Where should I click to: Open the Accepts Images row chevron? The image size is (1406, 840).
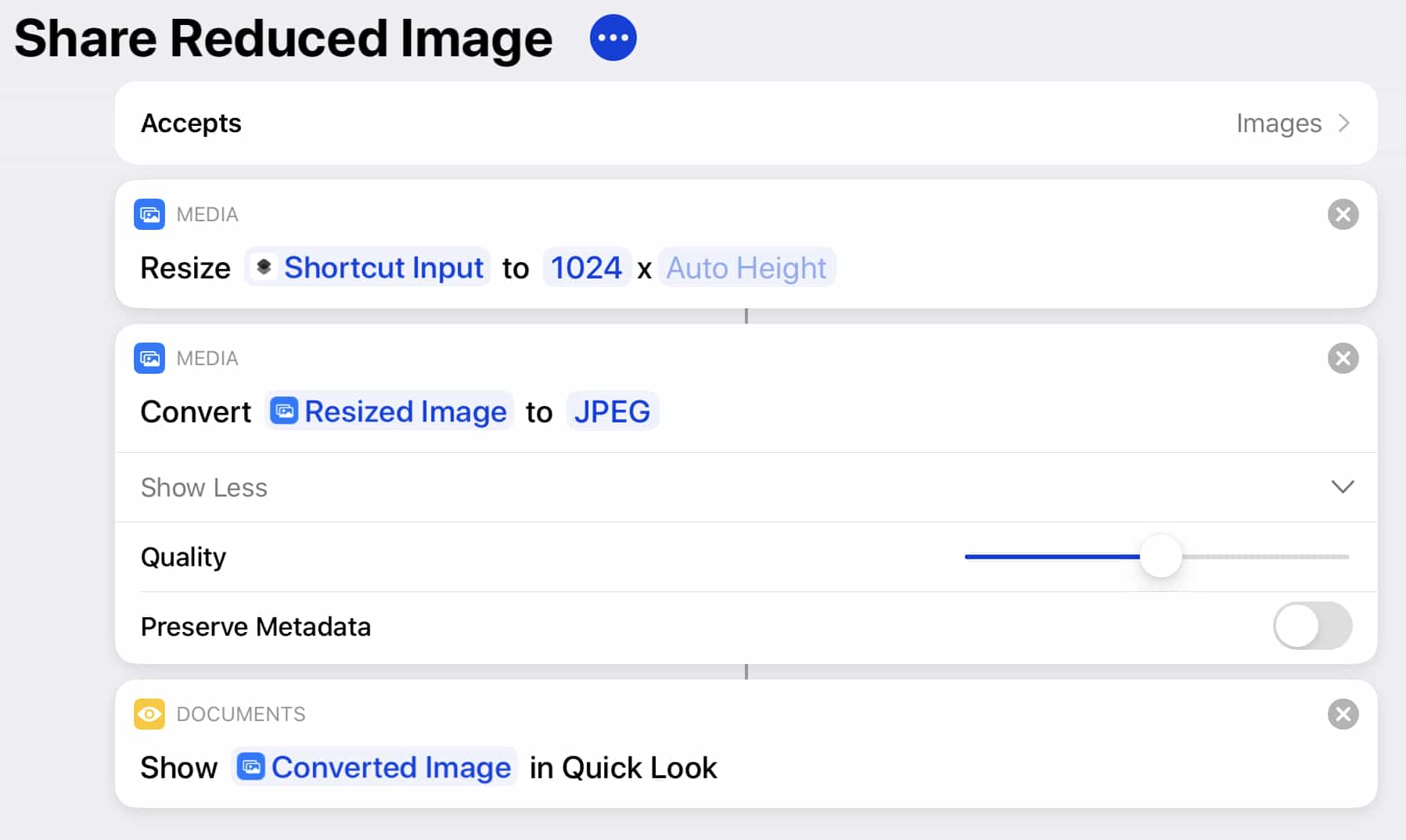[1343, 123]
